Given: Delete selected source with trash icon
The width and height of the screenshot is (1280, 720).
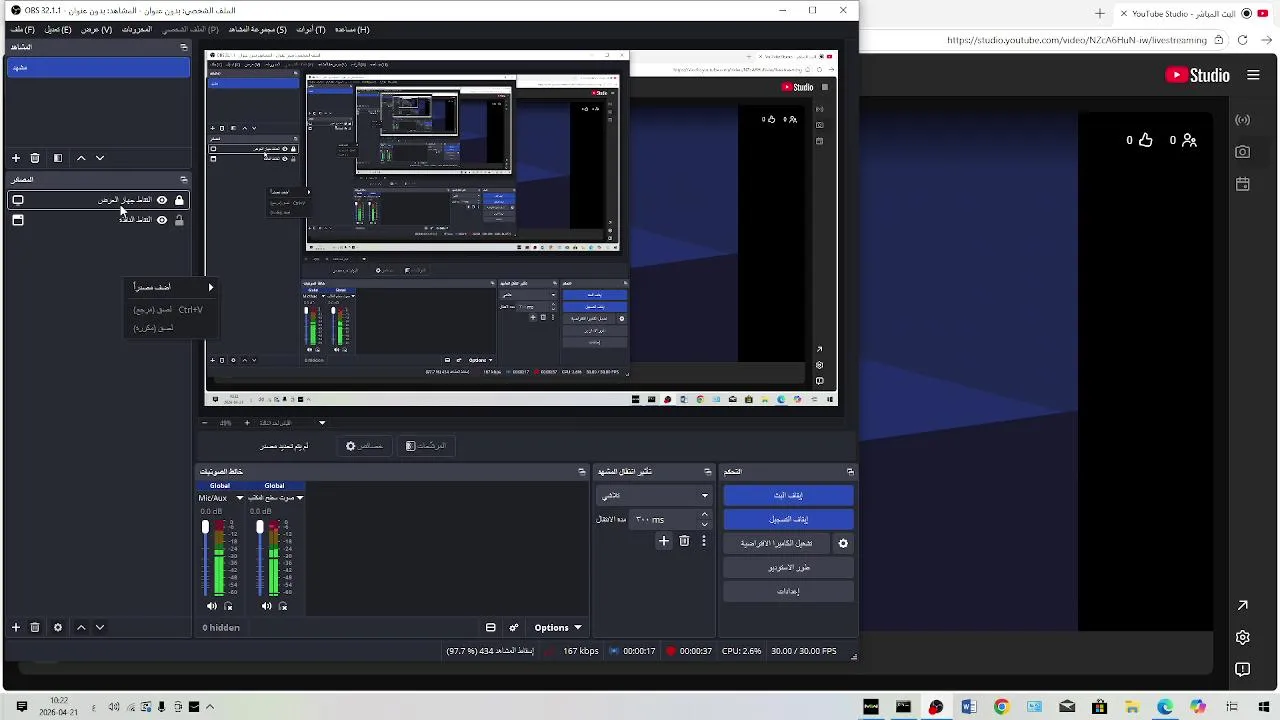Looking at the screenshot, I should click(x=35, y=627).
